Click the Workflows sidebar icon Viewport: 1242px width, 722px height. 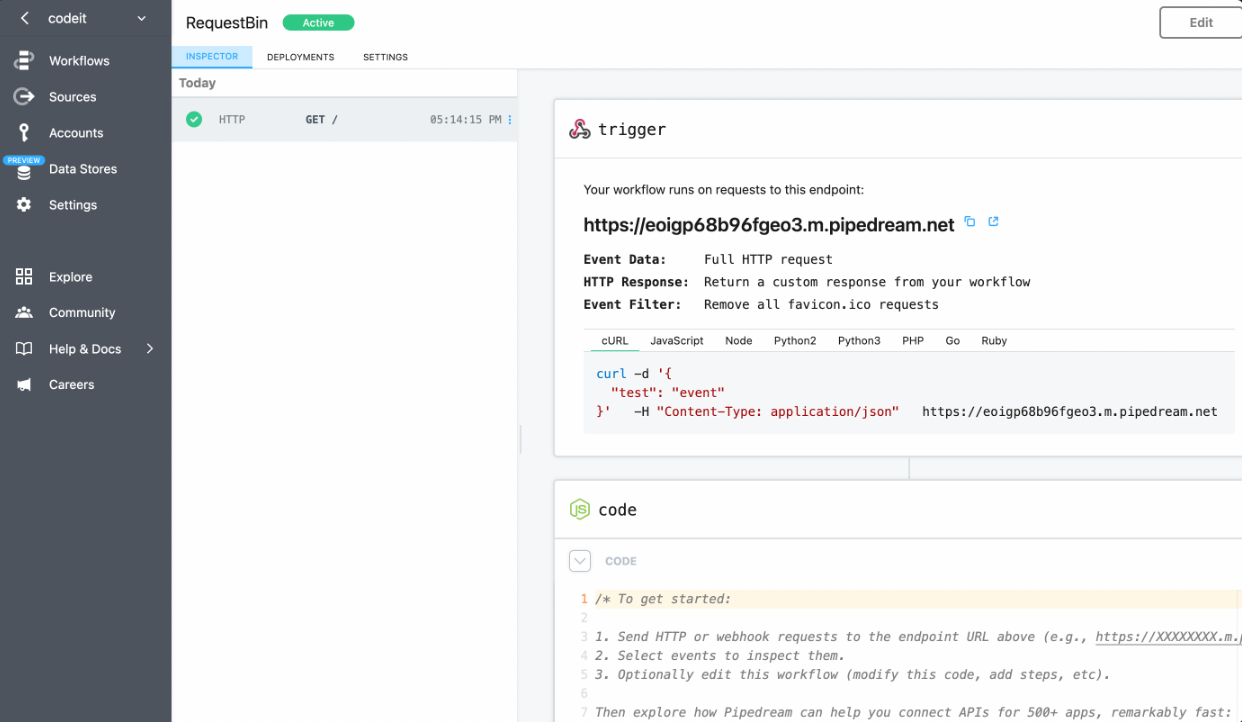[24, 61]
